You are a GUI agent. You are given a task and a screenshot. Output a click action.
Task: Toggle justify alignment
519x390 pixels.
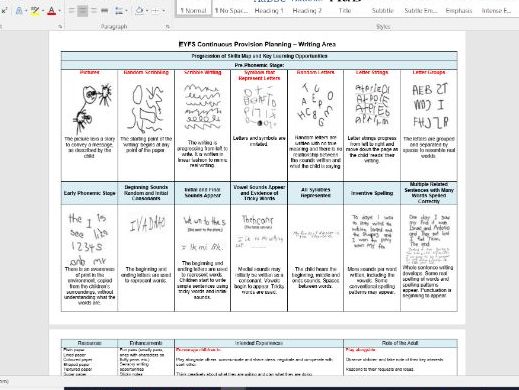[104, 11]
